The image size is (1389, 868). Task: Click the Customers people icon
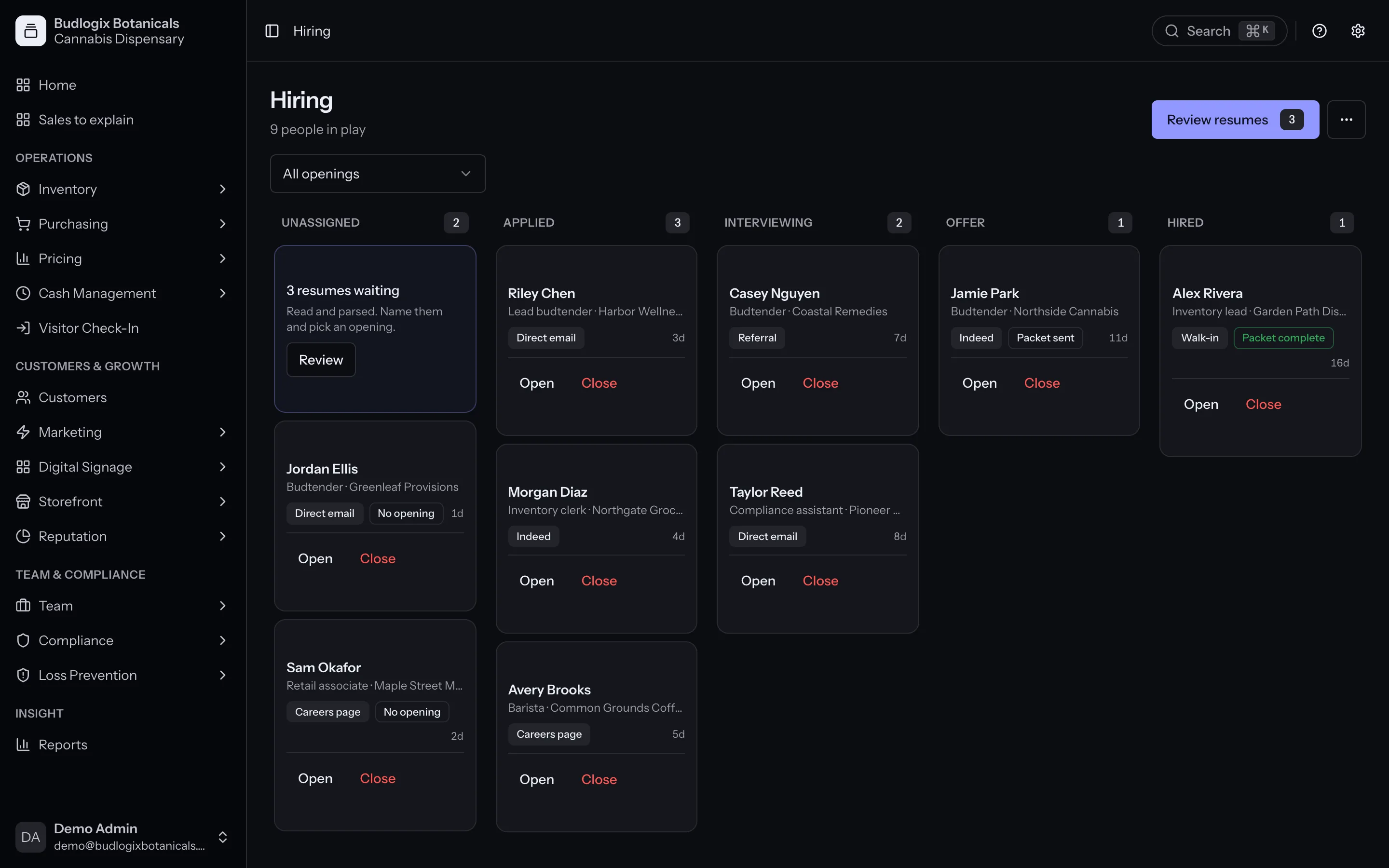tap(23, 397)
